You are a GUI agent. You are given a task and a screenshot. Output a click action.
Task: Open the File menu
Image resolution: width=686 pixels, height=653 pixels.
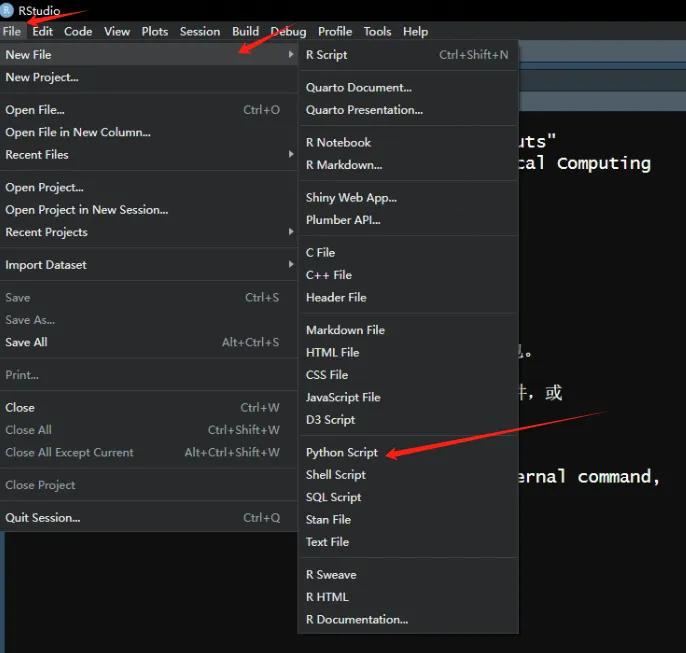(12, 31)
